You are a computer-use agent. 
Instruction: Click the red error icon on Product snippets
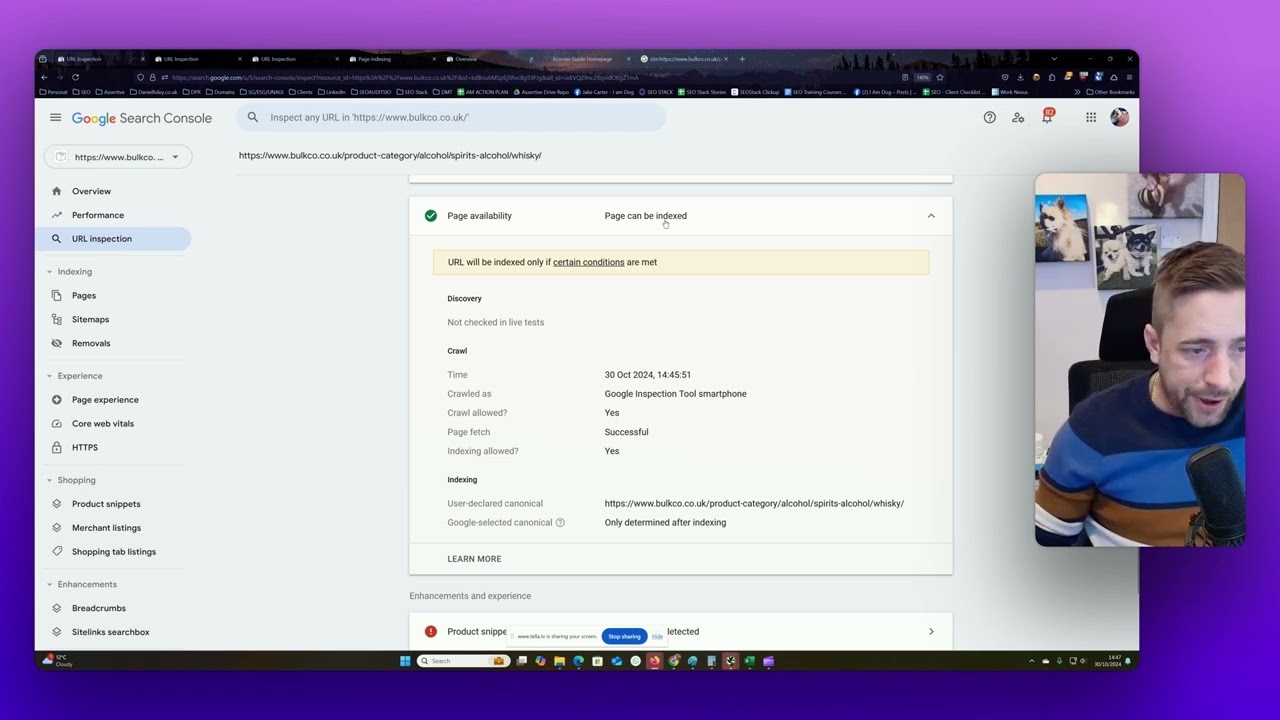point(431,631)
